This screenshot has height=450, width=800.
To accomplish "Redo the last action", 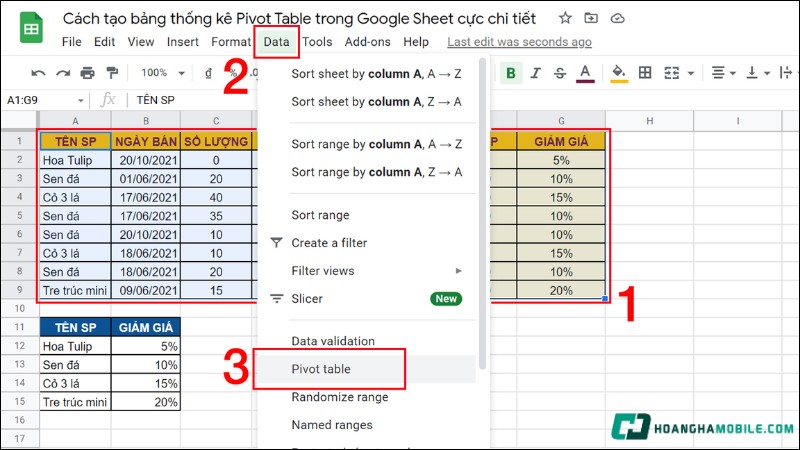I will 63,73.
